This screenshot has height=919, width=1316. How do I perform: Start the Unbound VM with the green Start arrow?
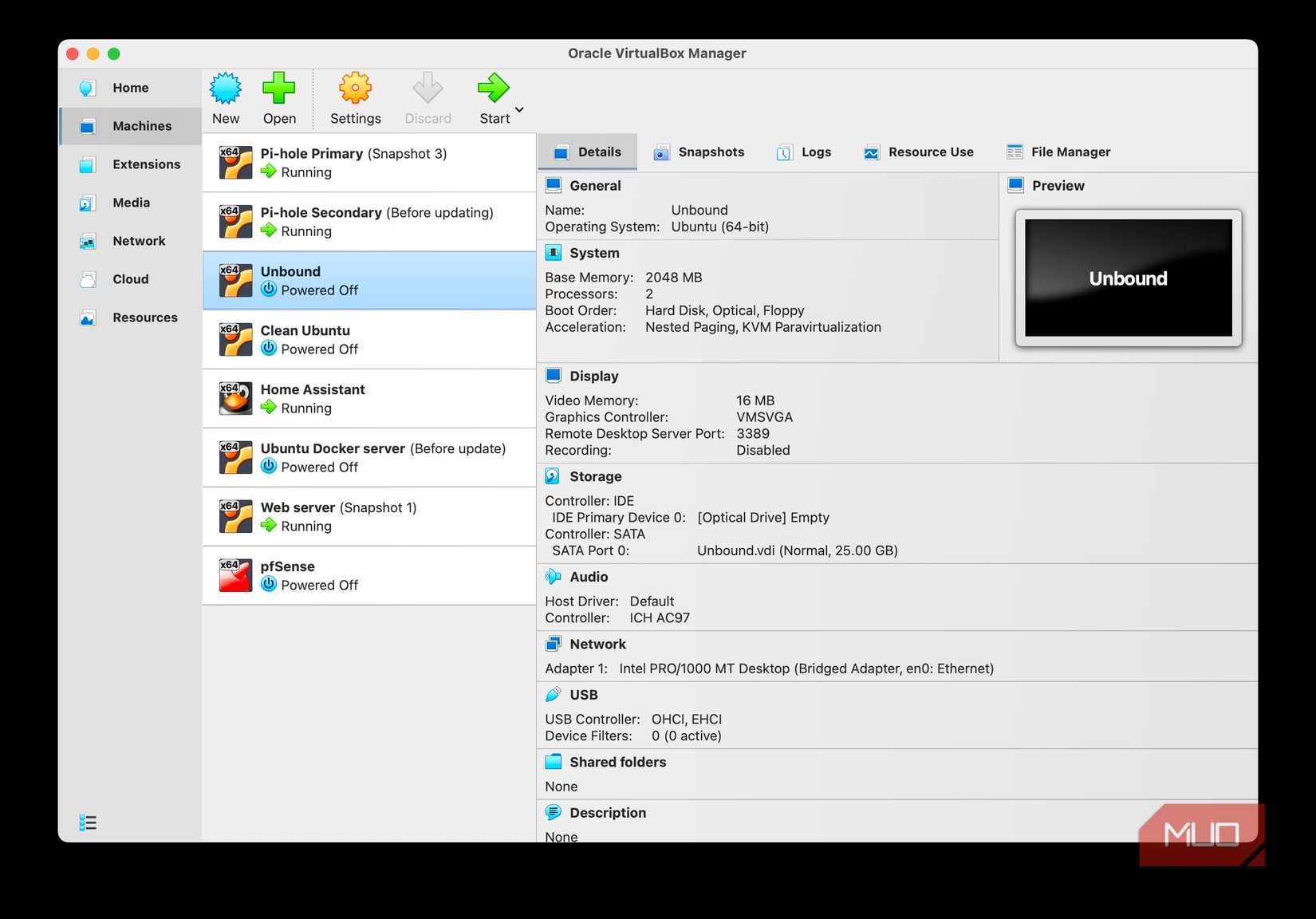pos(492,96)
